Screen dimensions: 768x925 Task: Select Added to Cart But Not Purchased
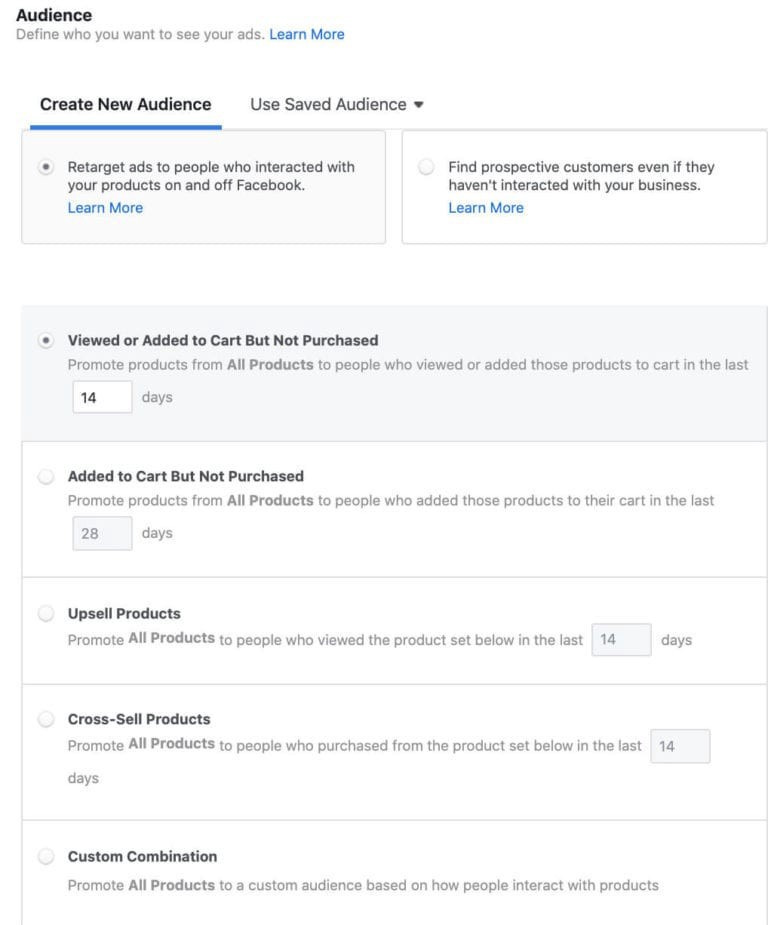(x=46, y=476)
